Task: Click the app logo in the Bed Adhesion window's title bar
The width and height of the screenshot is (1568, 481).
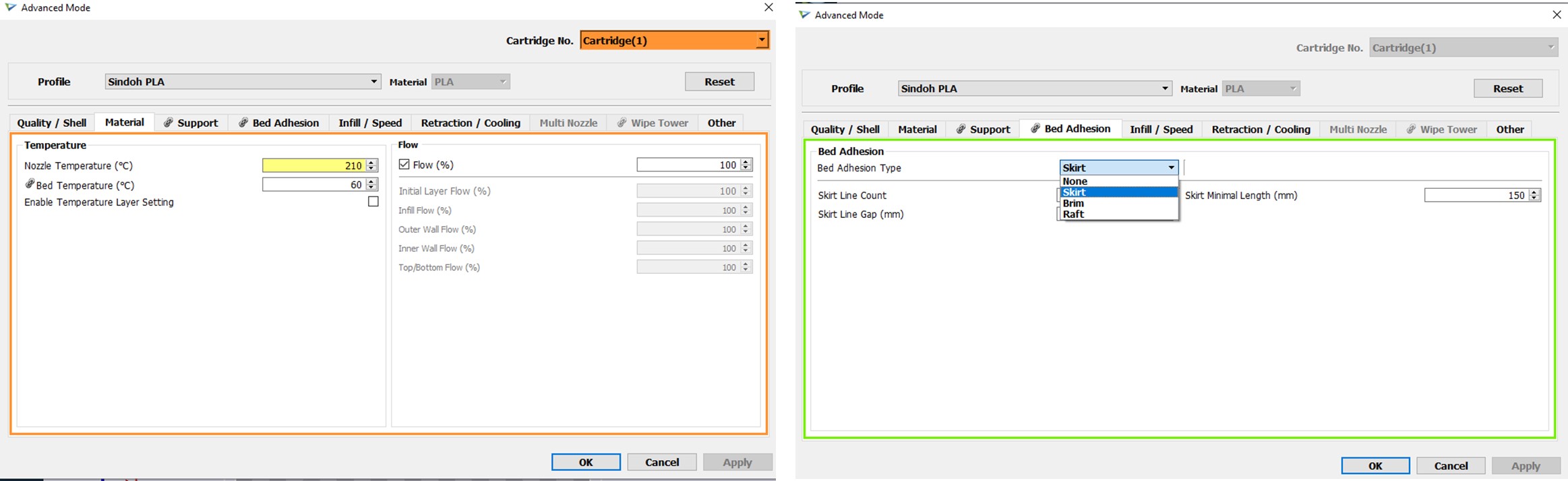Action: (804, 15)
